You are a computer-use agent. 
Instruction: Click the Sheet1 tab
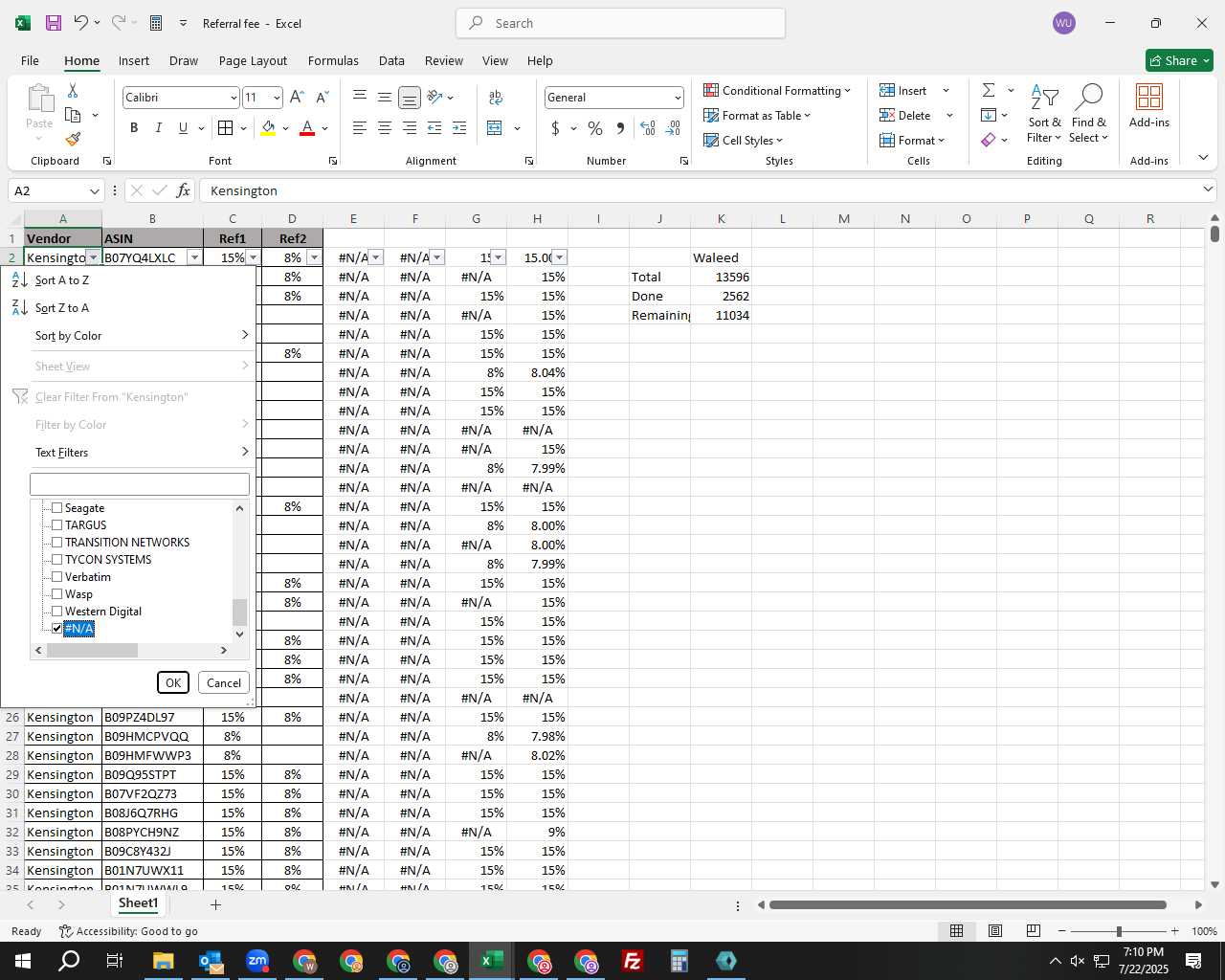pyautogui.click(x=138, y=903)
